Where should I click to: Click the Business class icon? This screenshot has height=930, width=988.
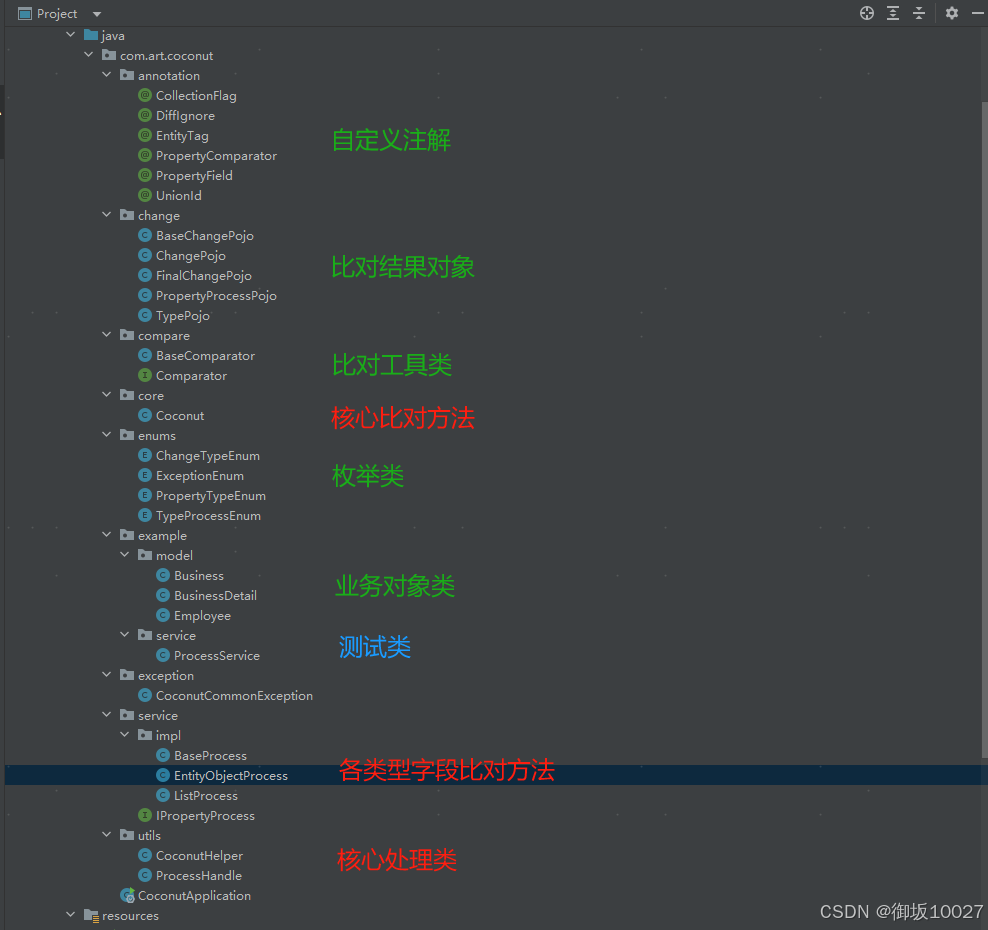[163, 575]
